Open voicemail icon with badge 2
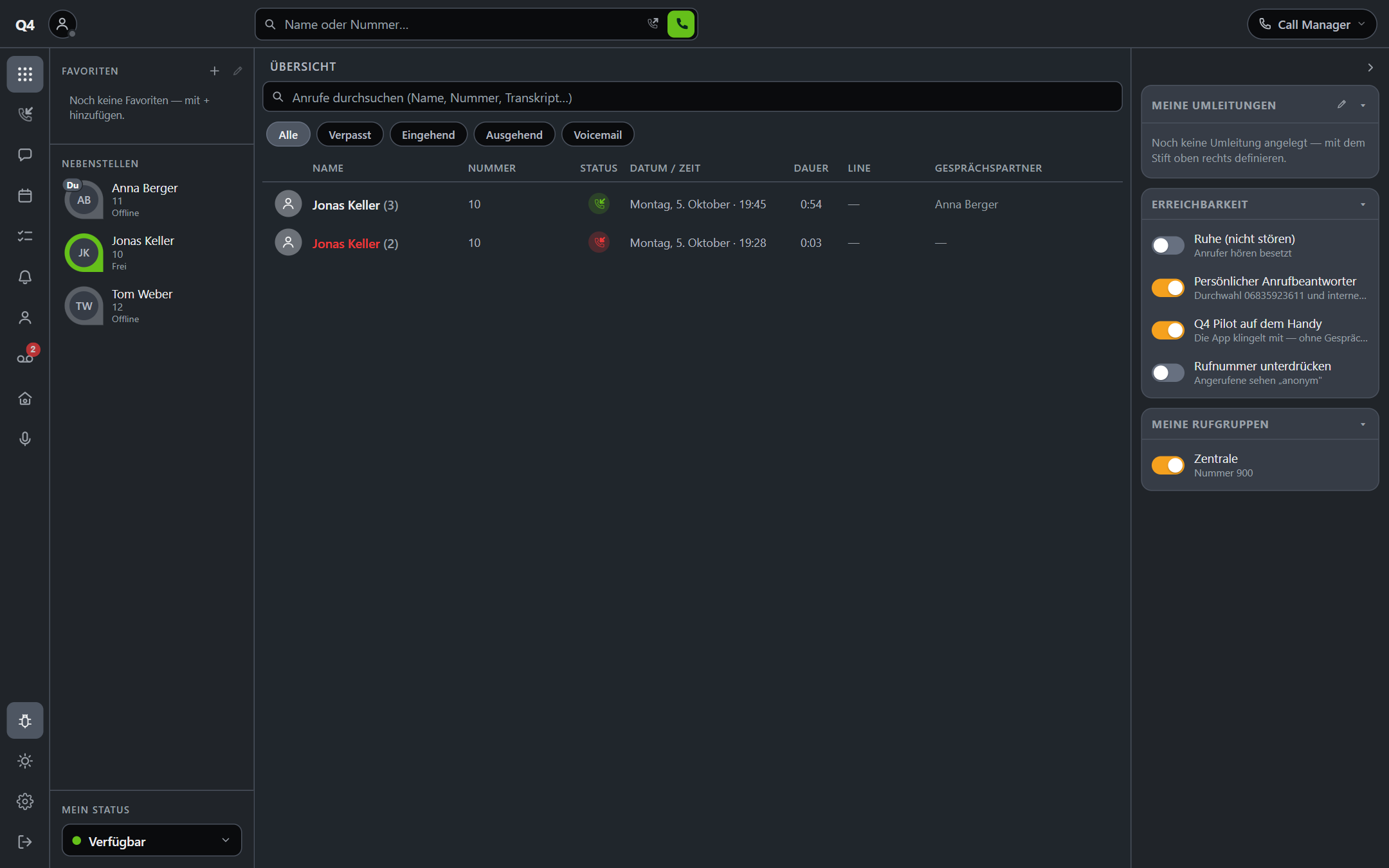The height and width of the screenshot is (868, 1389). click(25, 358)
